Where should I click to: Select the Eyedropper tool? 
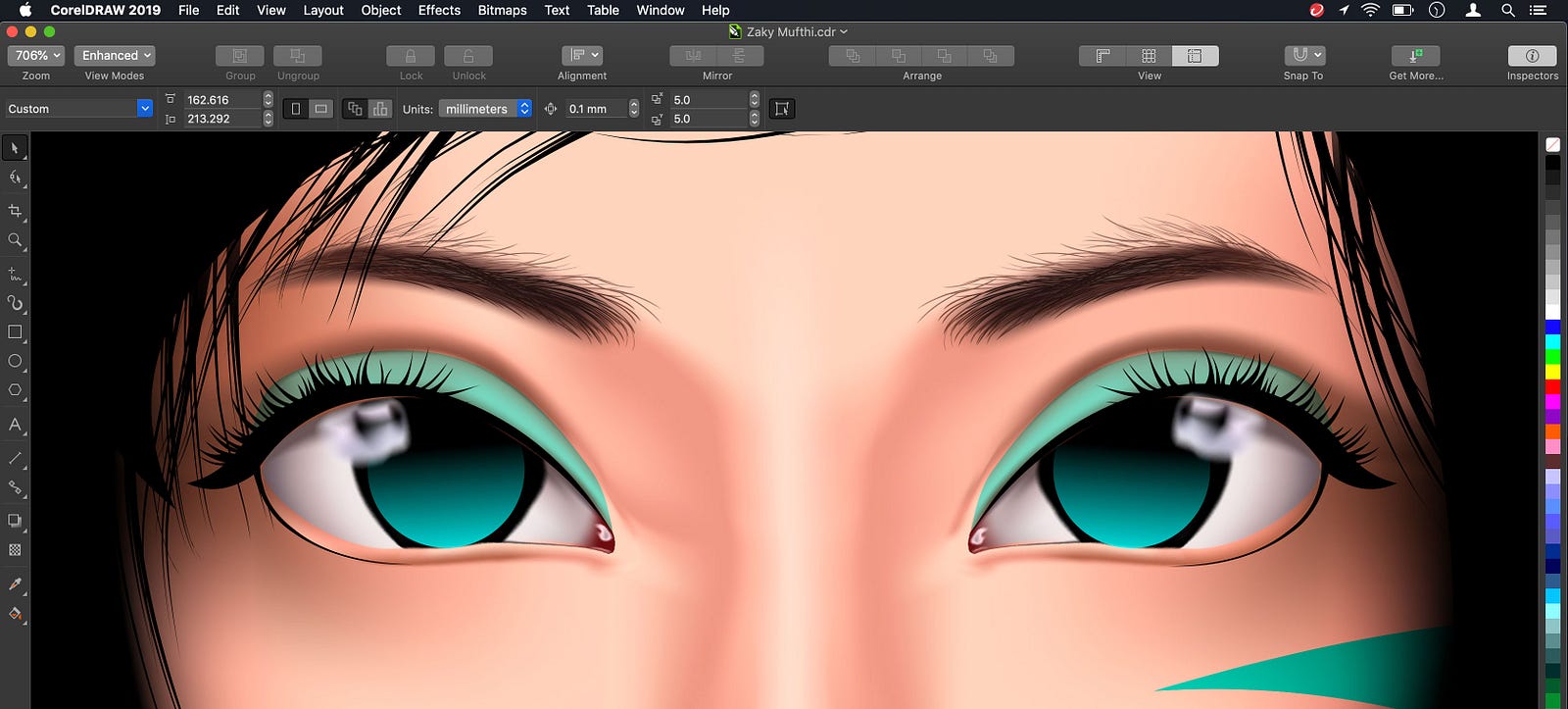[15, 584]
